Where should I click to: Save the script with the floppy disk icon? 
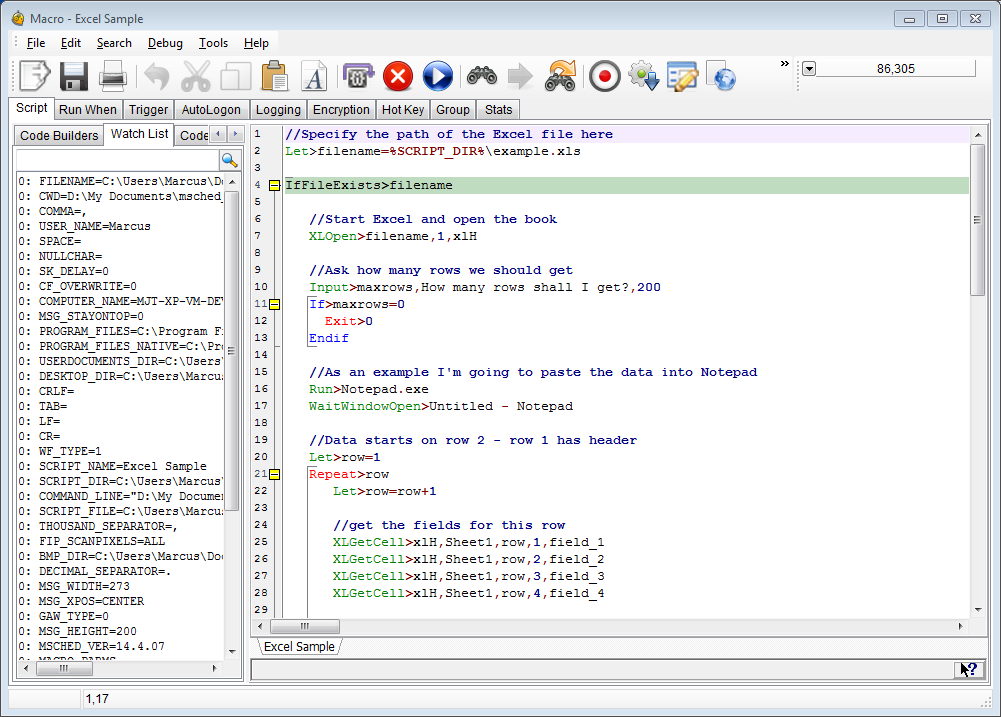(74, 76)
